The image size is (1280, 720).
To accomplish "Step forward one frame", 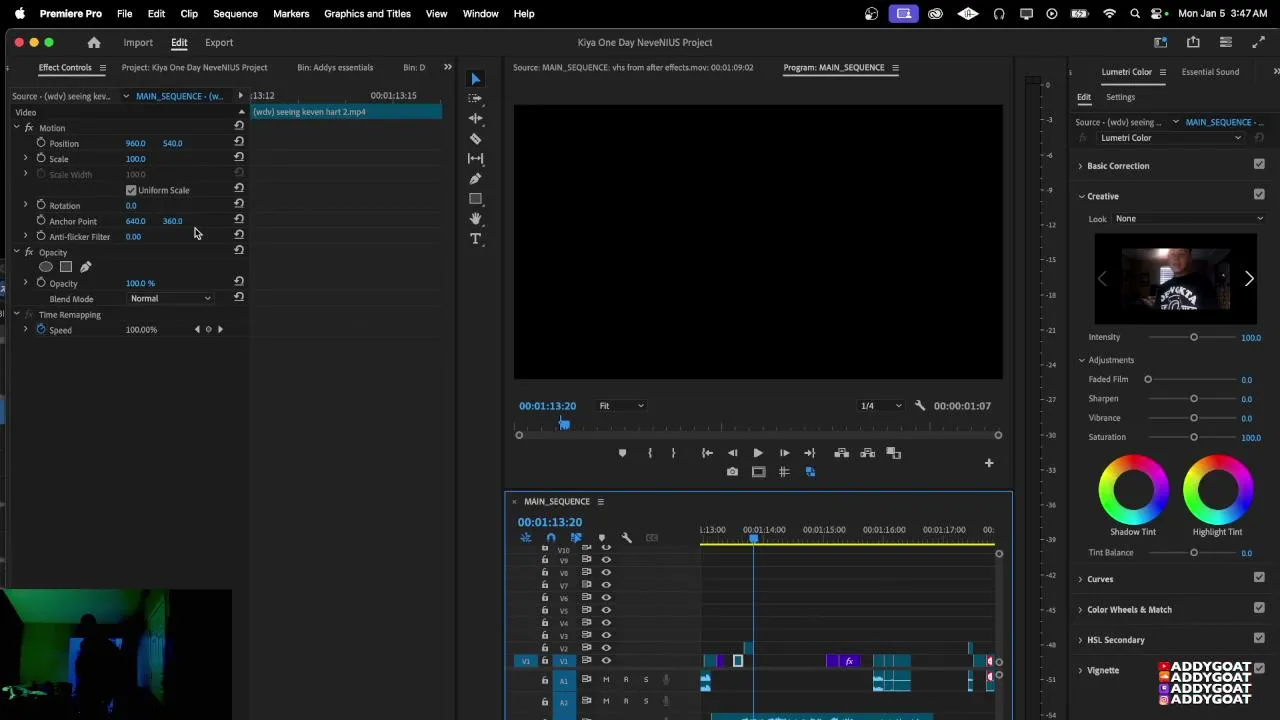I will [x=784, y=453].
